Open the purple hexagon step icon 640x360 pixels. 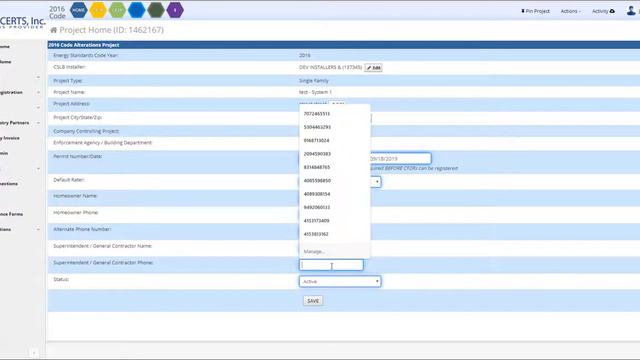(x=175, y=10)
